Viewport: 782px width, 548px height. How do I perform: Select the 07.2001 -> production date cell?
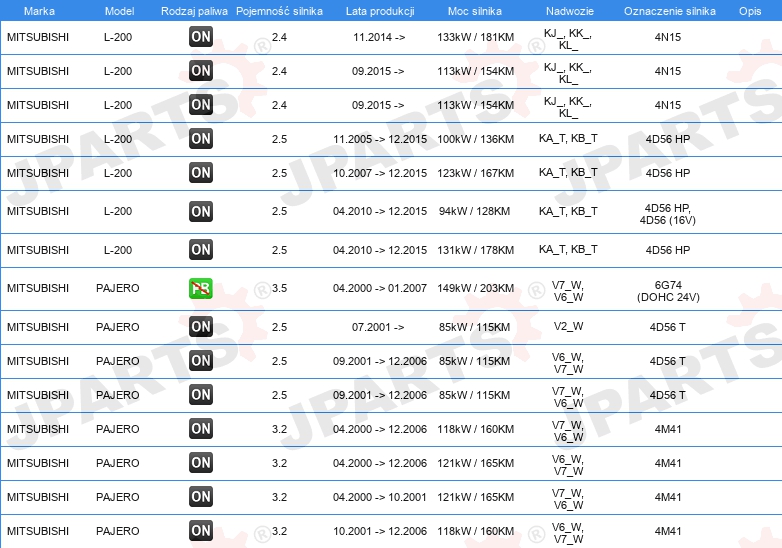point(378,327)
